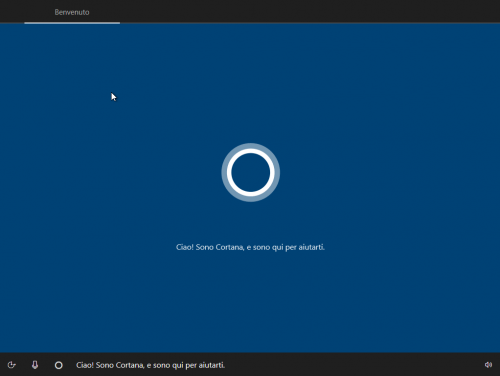
Task: Click the Cortana caption in the bottom bar
Action: pos(150,365)
